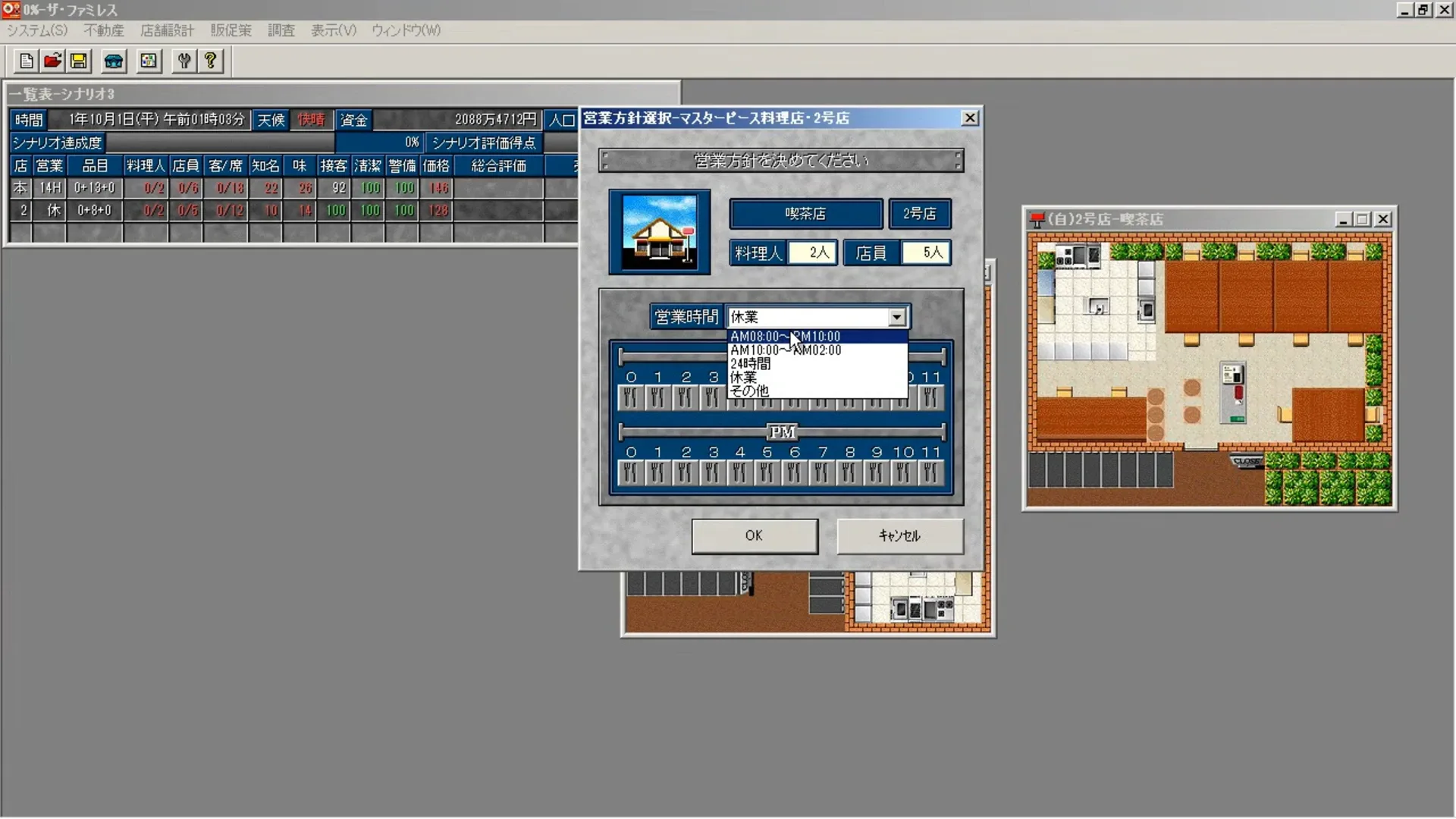1456x819 pixels.
Task: Select the blue storefront toolbar icon
Action: pyautogui.click(x=113, y=61)
